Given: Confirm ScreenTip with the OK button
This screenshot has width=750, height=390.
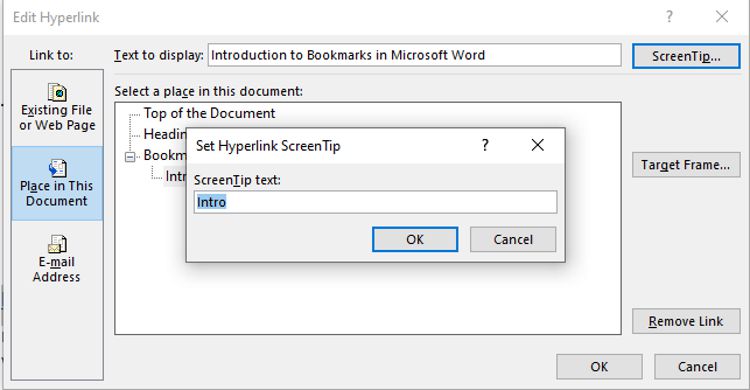Looking at the screenshot, I should pos(415,239).
